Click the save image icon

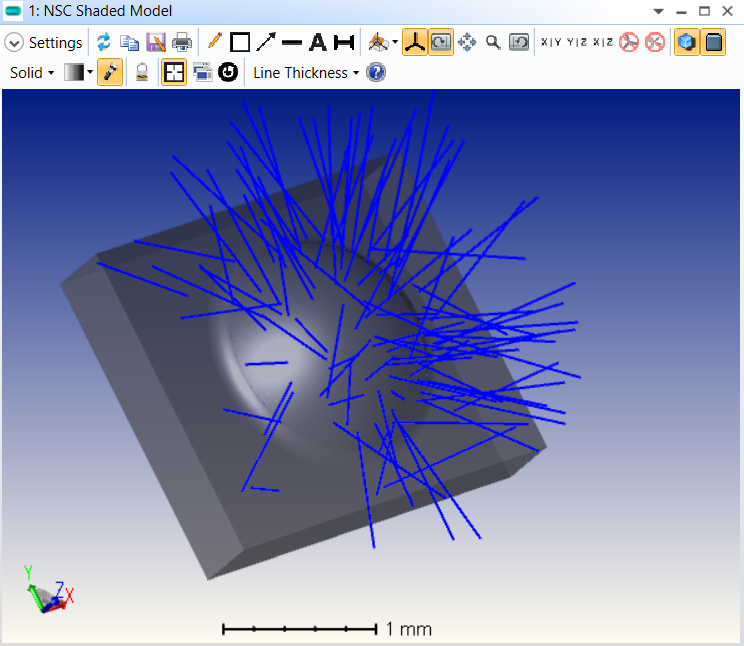point(155,42)
